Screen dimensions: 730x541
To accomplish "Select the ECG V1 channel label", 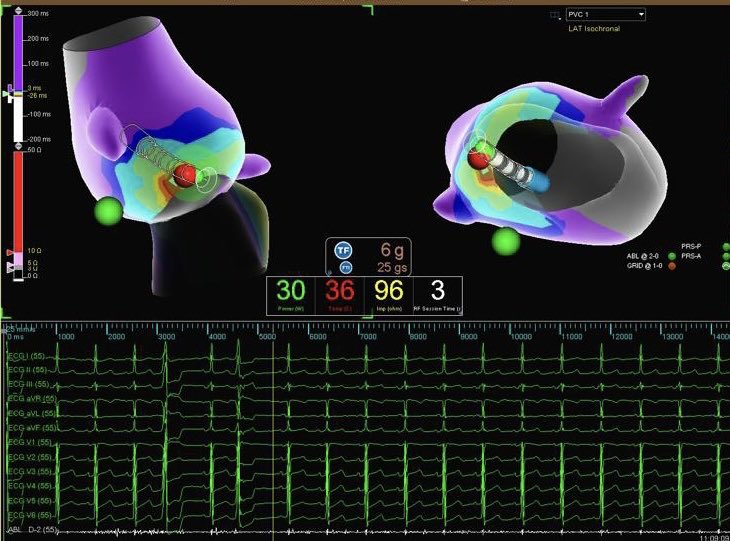I will pos(30,442).
